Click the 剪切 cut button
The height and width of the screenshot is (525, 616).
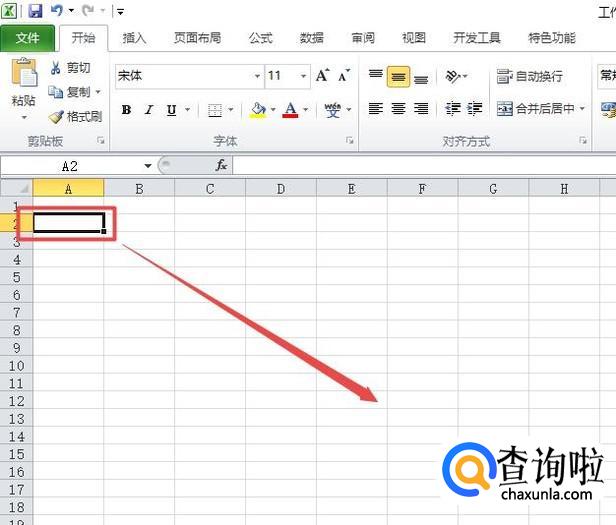tap(70, 68)
